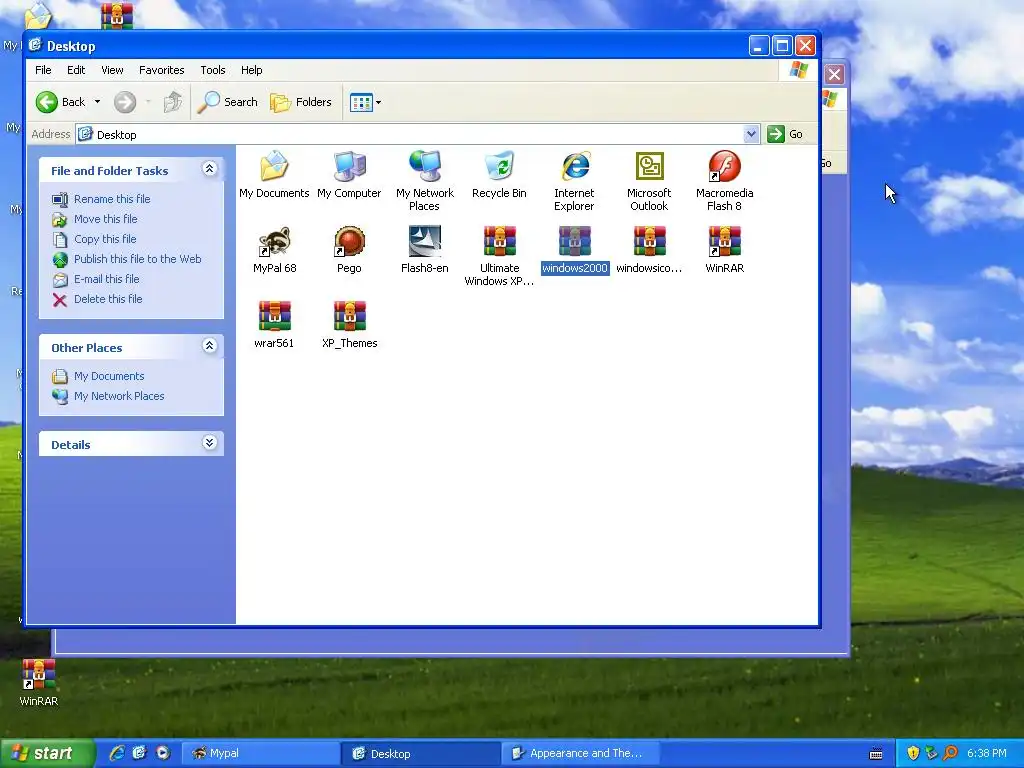1024x768 pixels.
Task: Open the File menu
Action: [x=43, y=70]
